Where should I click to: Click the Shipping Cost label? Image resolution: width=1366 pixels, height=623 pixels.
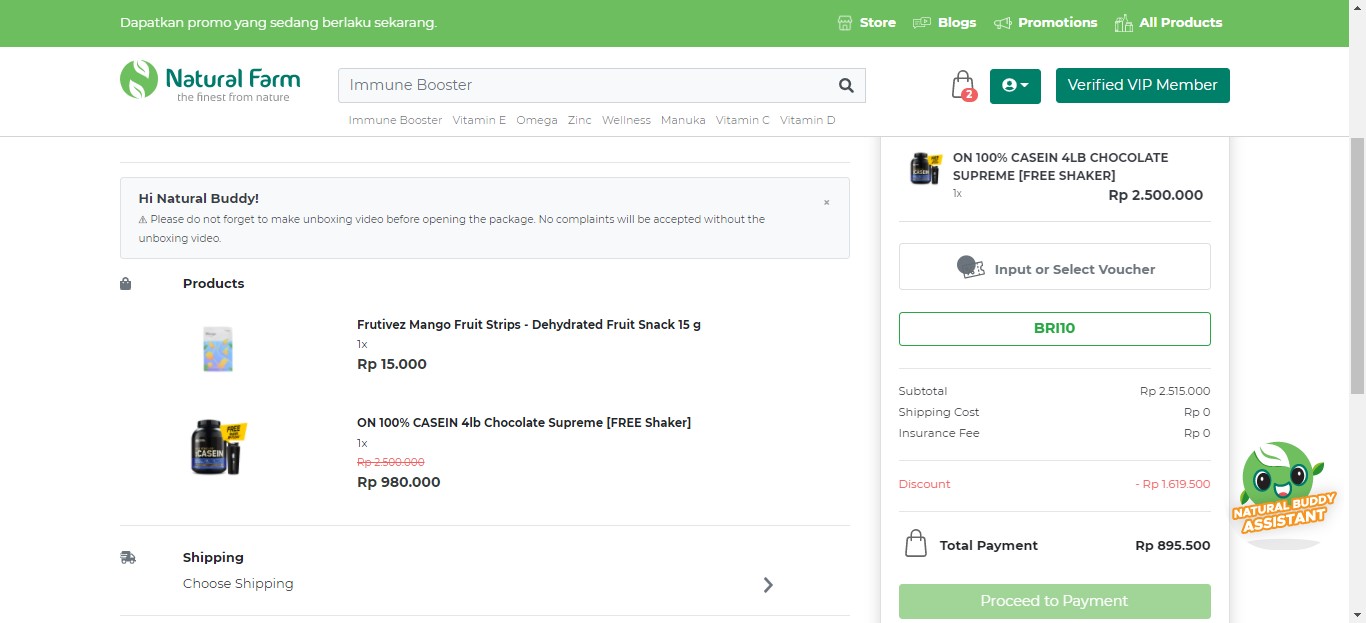(939, 412)
